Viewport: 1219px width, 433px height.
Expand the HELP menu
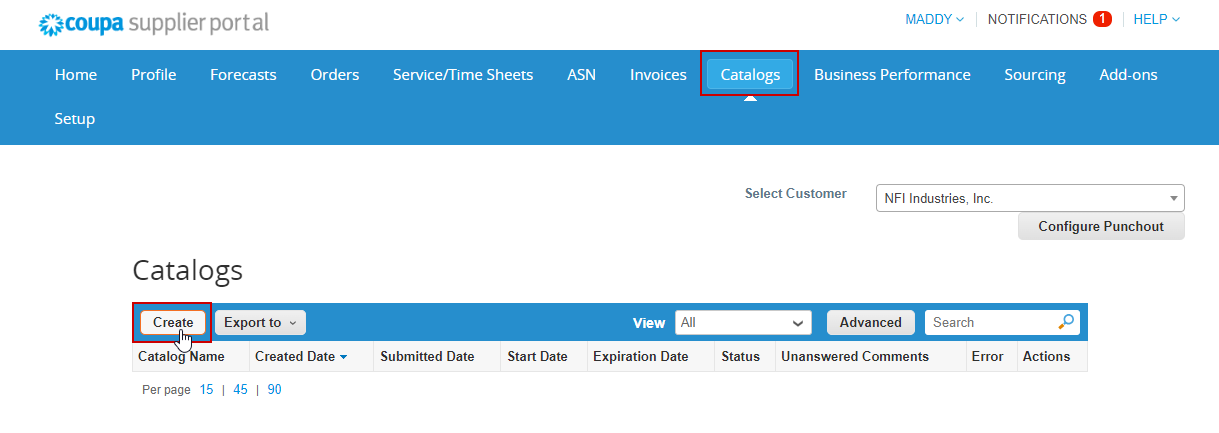(x=1156, y=19)
